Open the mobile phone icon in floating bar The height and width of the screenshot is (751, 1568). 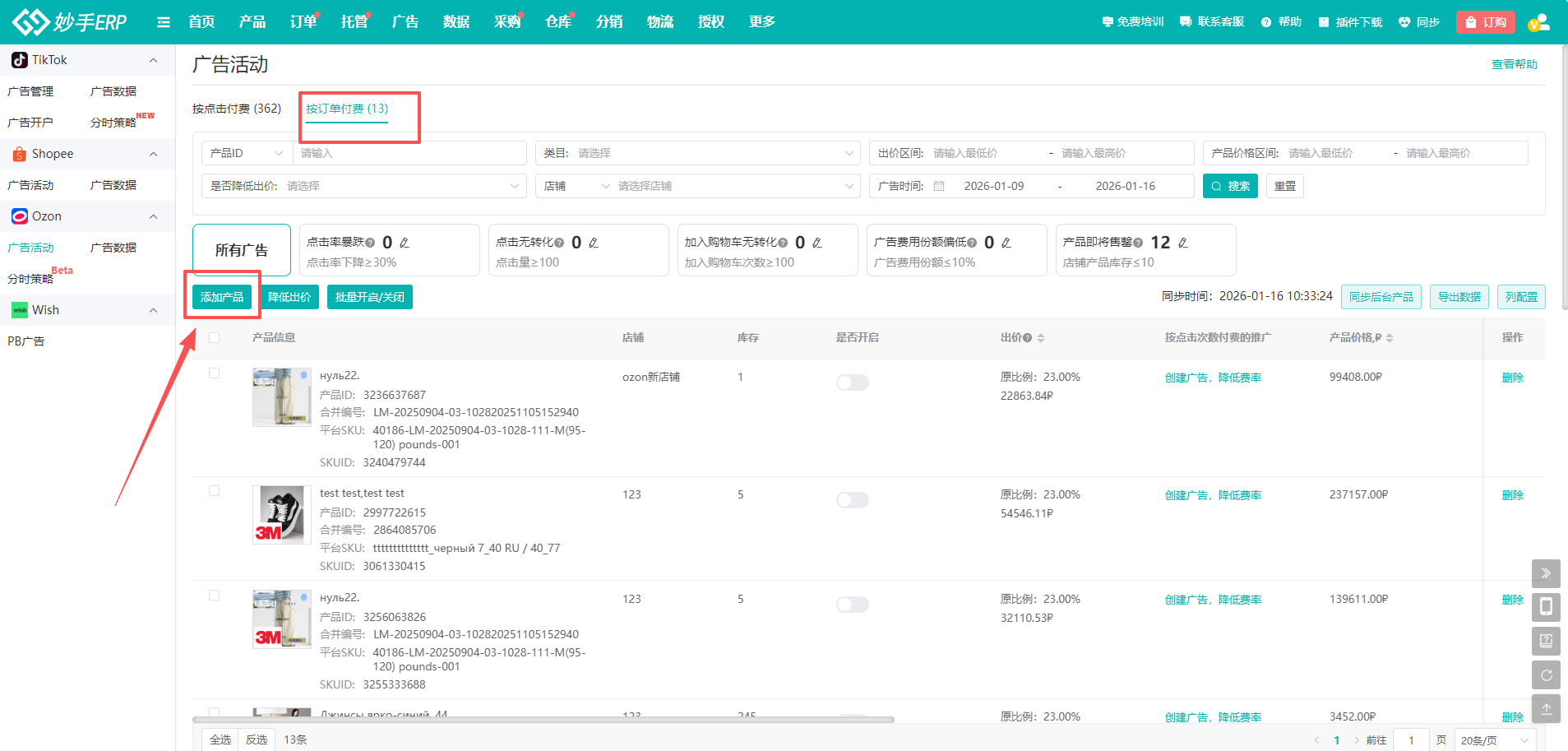tap(1546, 607)
